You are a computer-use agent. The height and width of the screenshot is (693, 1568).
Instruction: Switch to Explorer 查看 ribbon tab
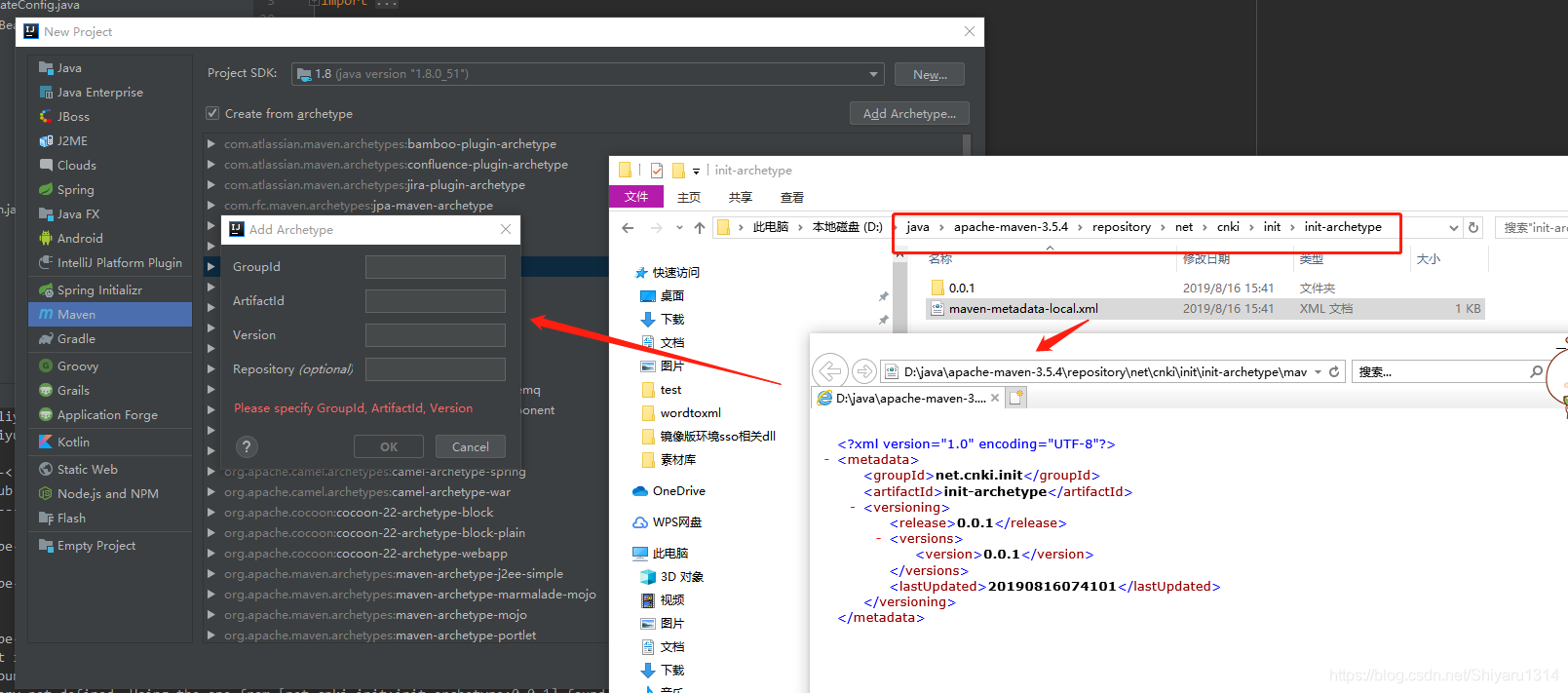(792, 197)
